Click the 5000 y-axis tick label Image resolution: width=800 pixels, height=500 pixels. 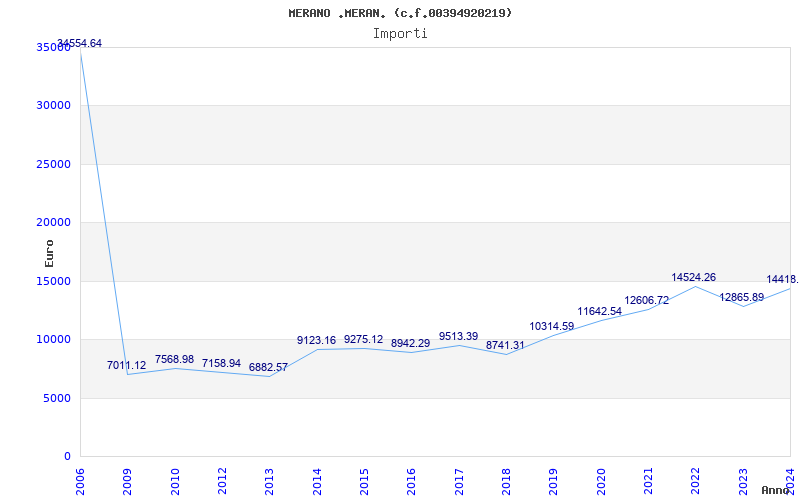[57, 398]
